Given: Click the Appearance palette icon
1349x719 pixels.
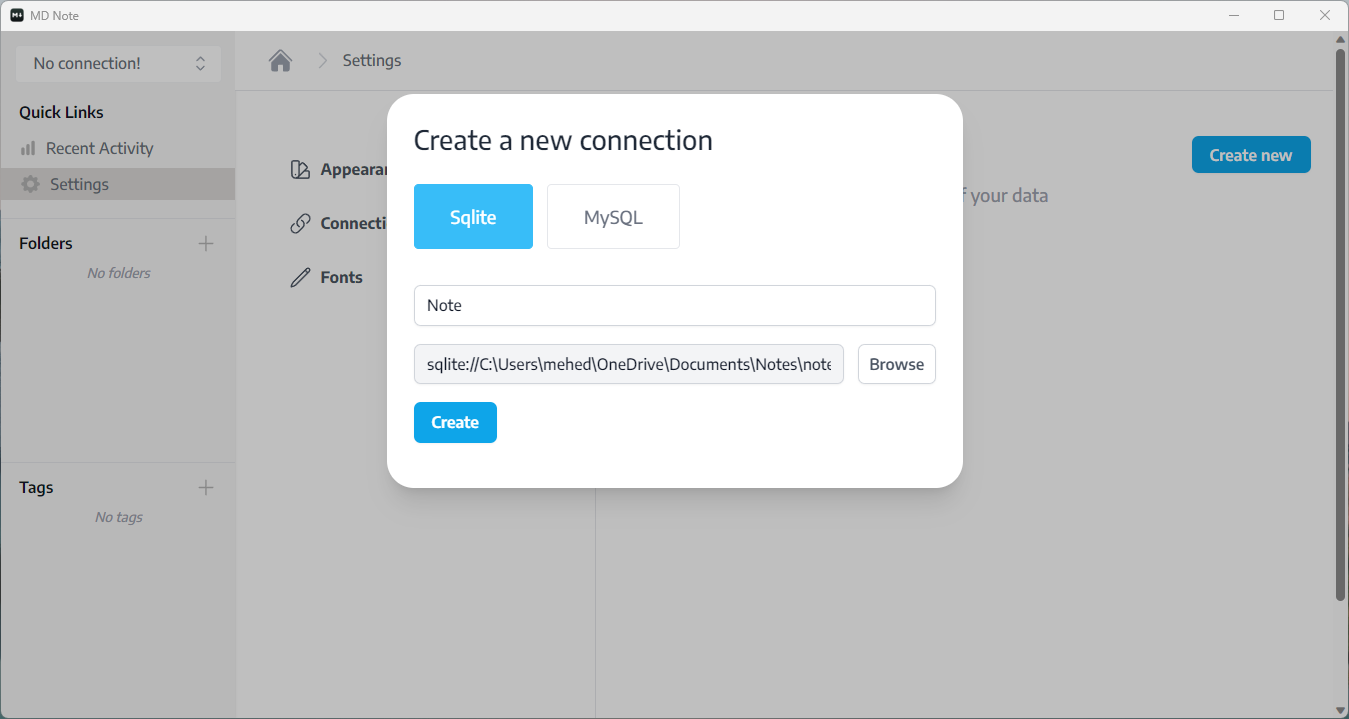Looking at the screenshot, I should click(300, 170).
